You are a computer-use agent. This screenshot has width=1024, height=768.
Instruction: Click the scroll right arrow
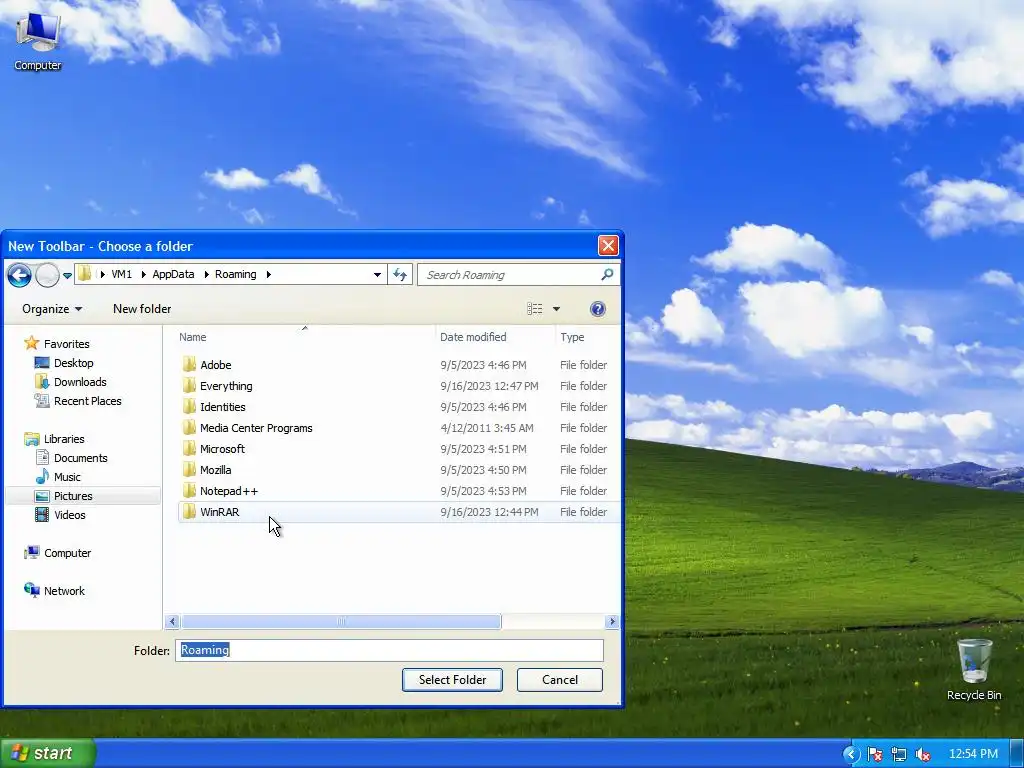pos(612,621)
